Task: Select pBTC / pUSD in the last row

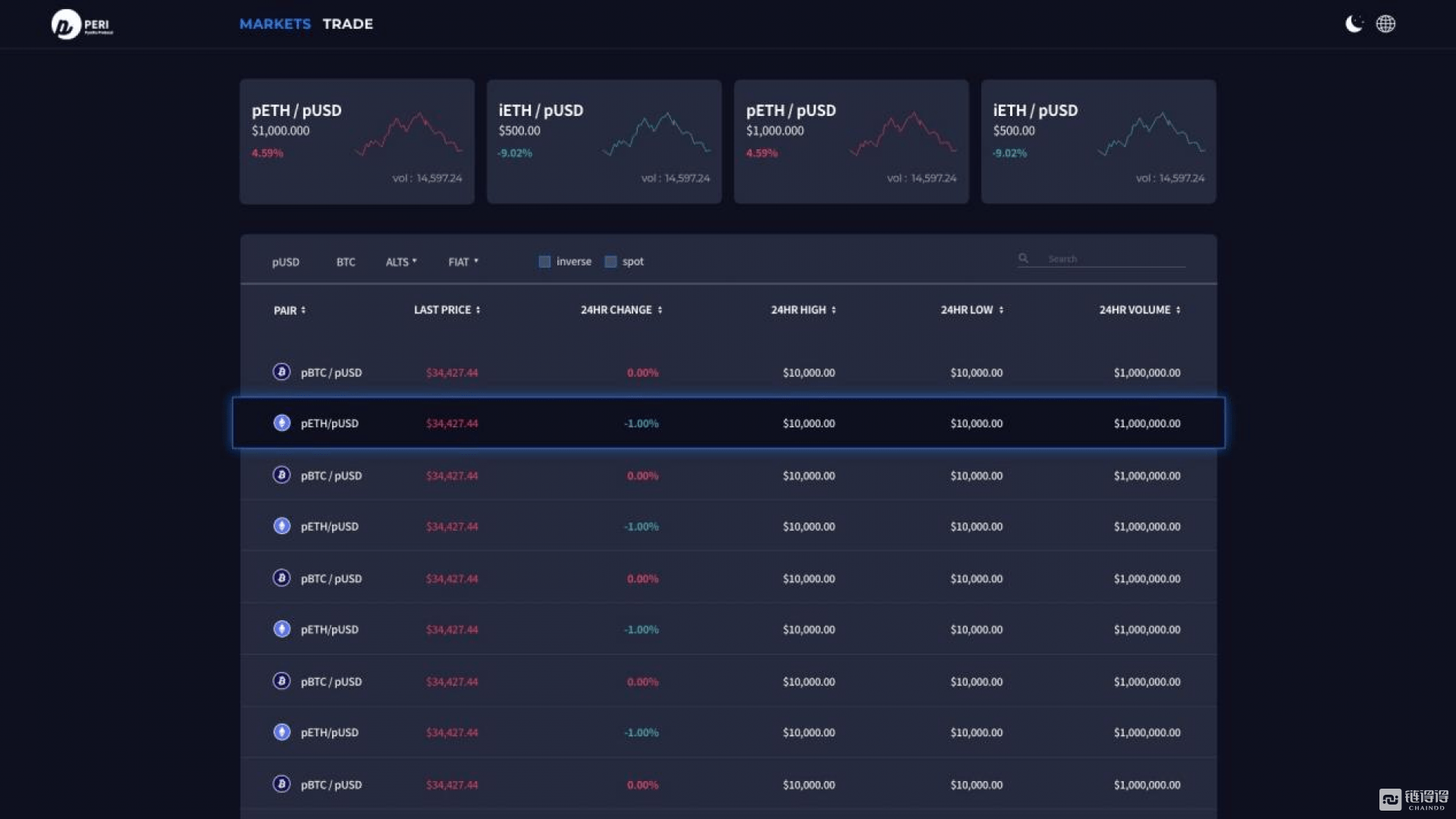Action: [x=331, y=785]
